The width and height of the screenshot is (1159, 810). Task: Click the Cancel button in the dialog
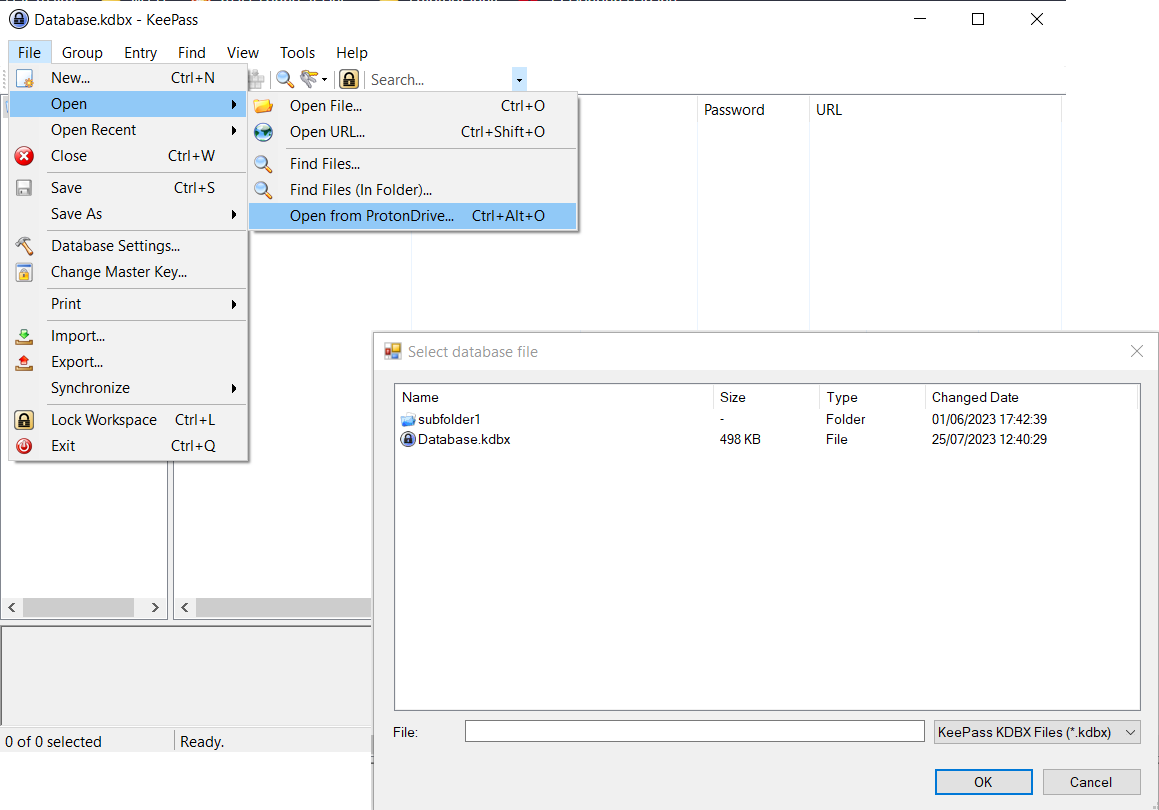pyautogui.click(x=1091, y=782)
